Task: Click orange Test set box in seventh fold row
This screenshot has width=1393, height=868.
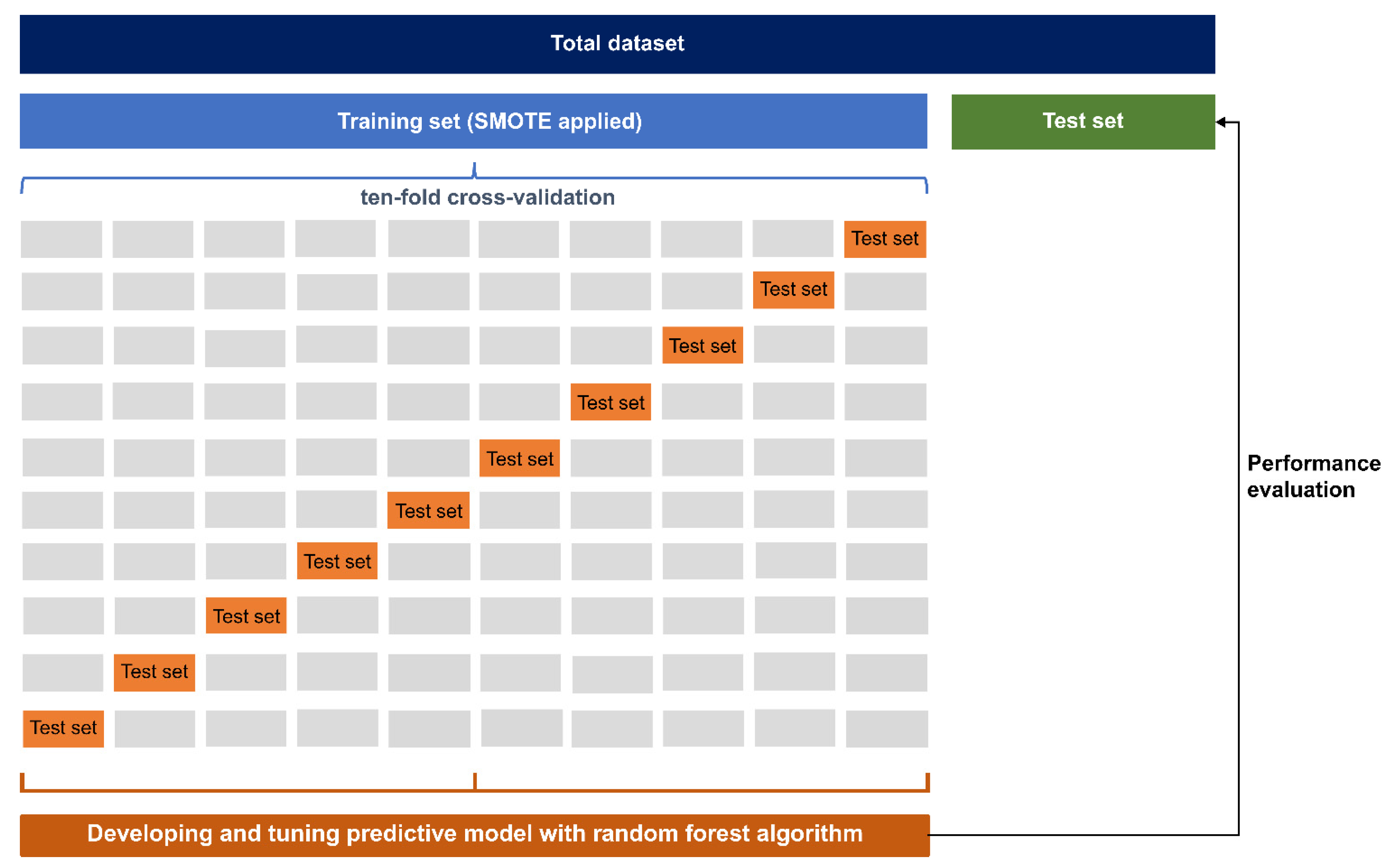Action: point(337,561)
